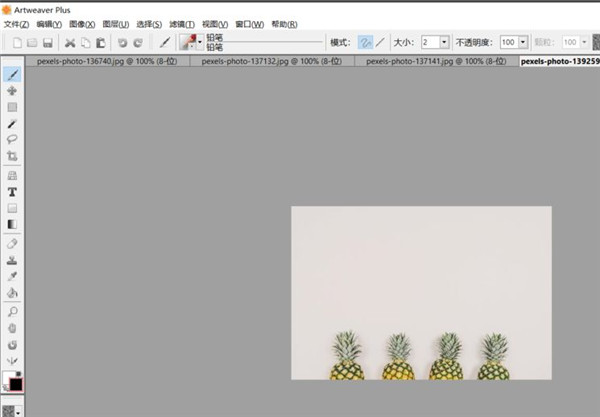The width and height of the screenshot is (600, 417).
Task: Click the Undo arrow icon
Action: click(121, 43)
